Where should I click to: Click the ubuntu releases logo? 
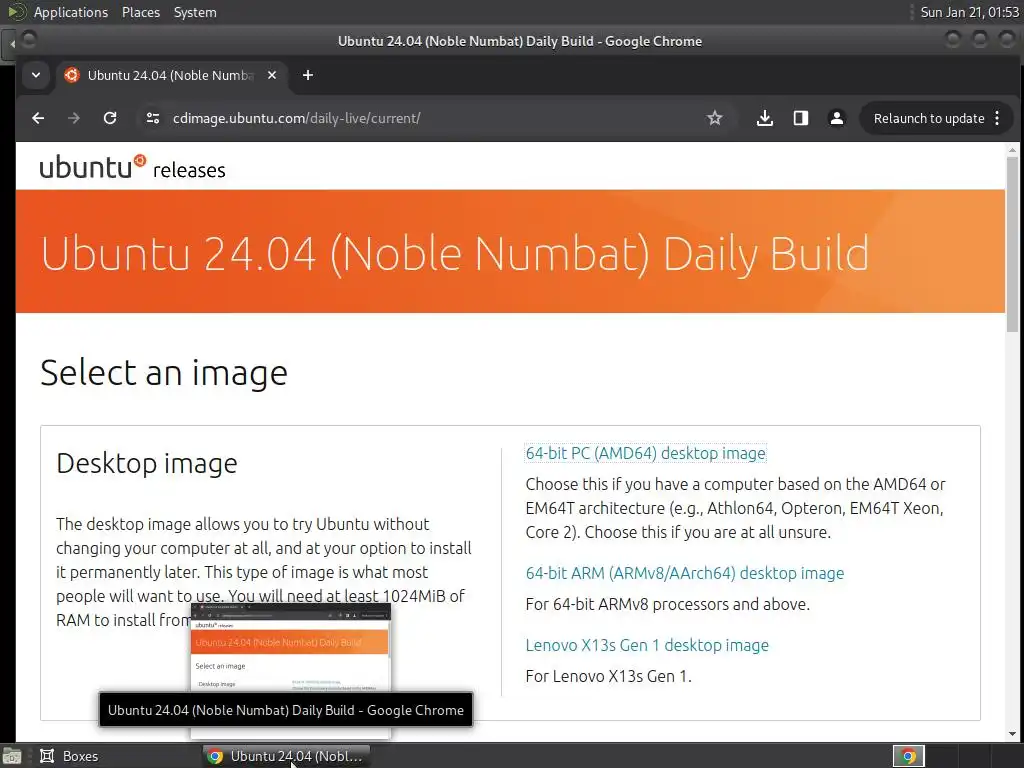tap(133, 167)
